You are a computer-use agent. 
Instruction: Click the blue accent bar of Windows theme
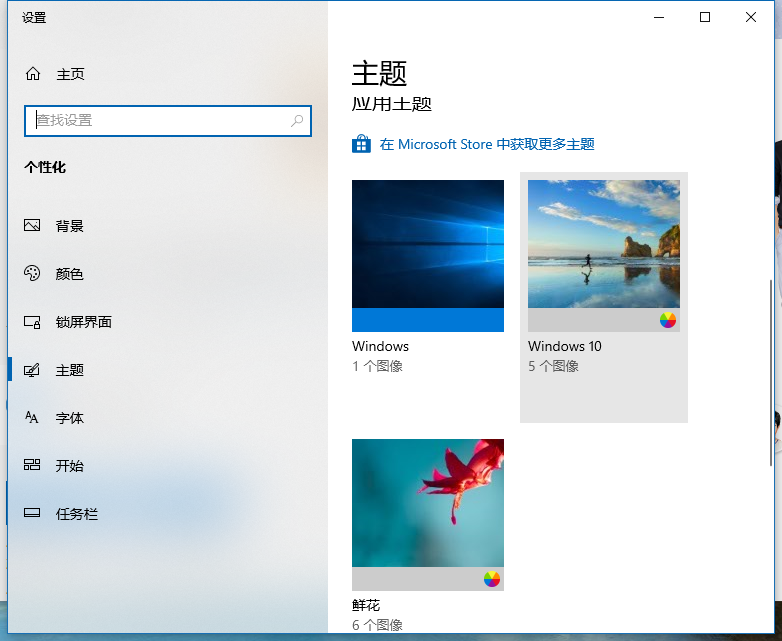428,320
